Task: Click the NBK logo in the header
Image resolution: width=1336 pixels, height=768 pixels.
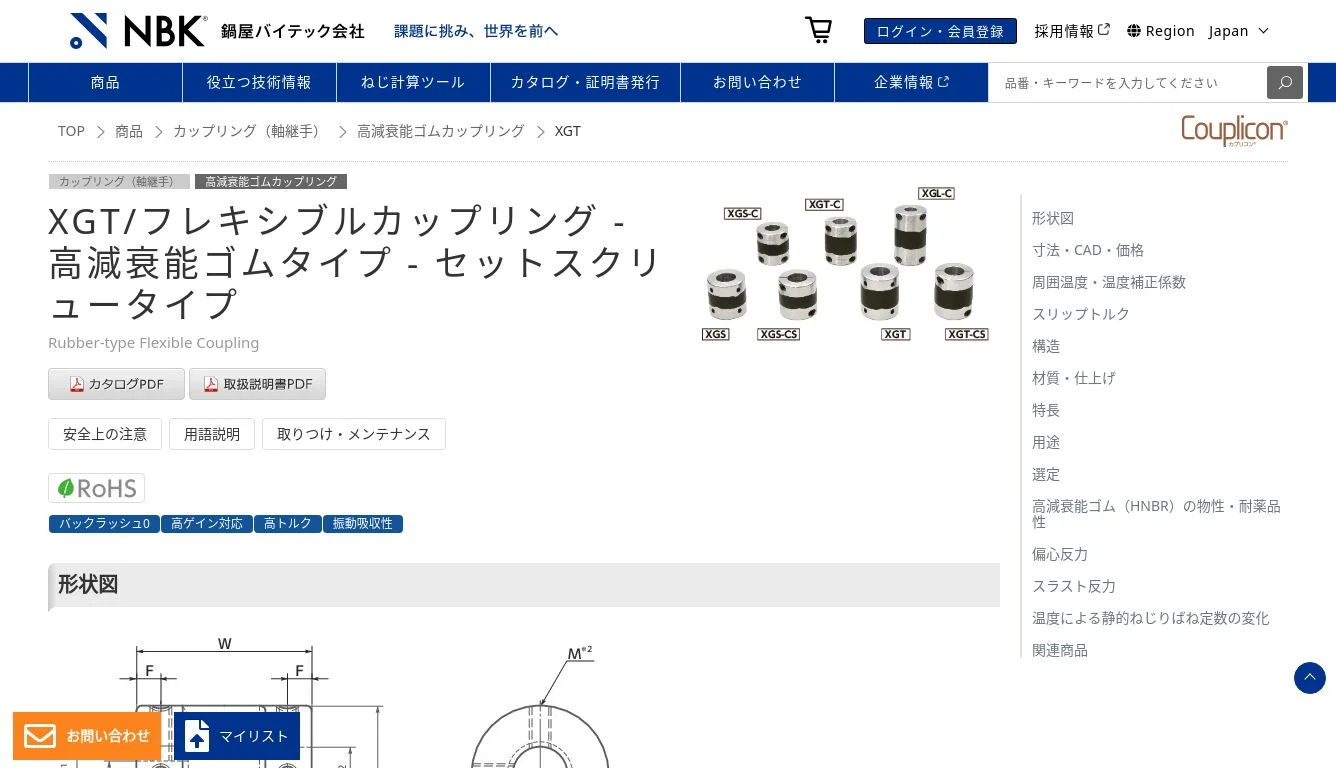Action: click(x=136, y=30)
